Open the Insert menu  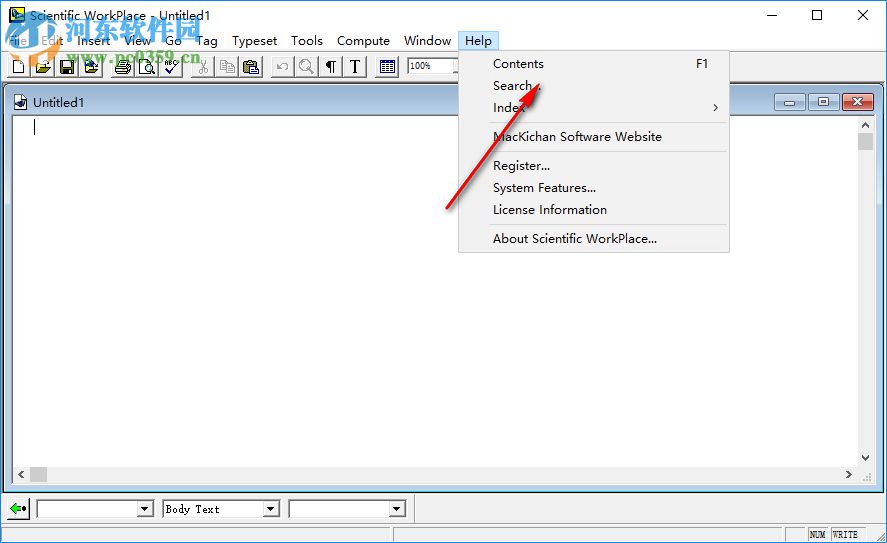93,41
